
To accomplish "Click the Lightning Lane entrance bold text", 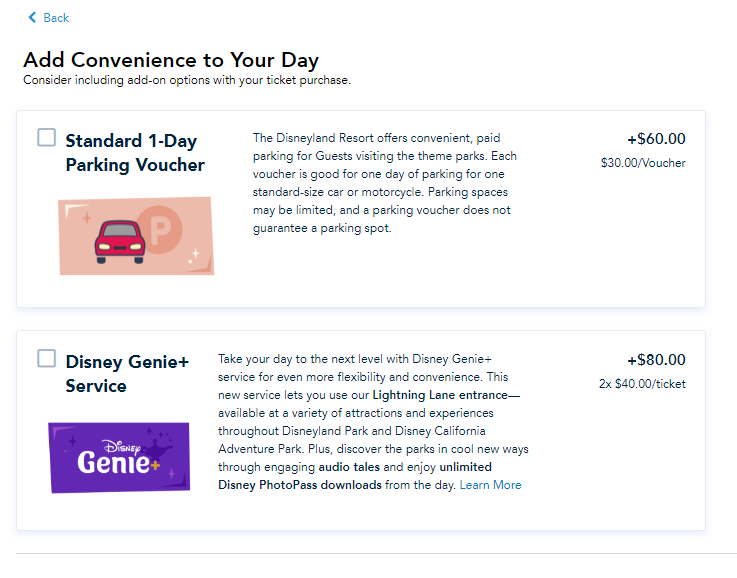I will click(446, 395).
